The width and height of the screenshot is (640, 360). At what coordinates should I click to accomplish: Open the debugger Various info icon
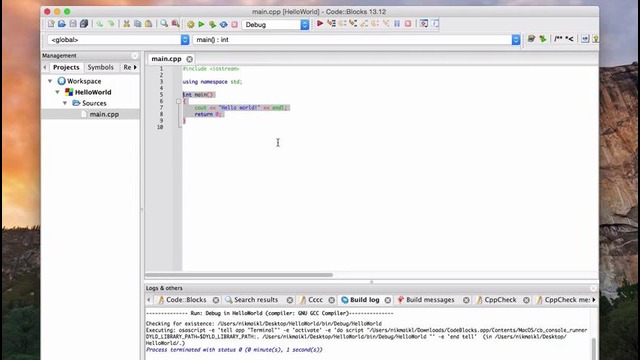(x=435, y=24)
